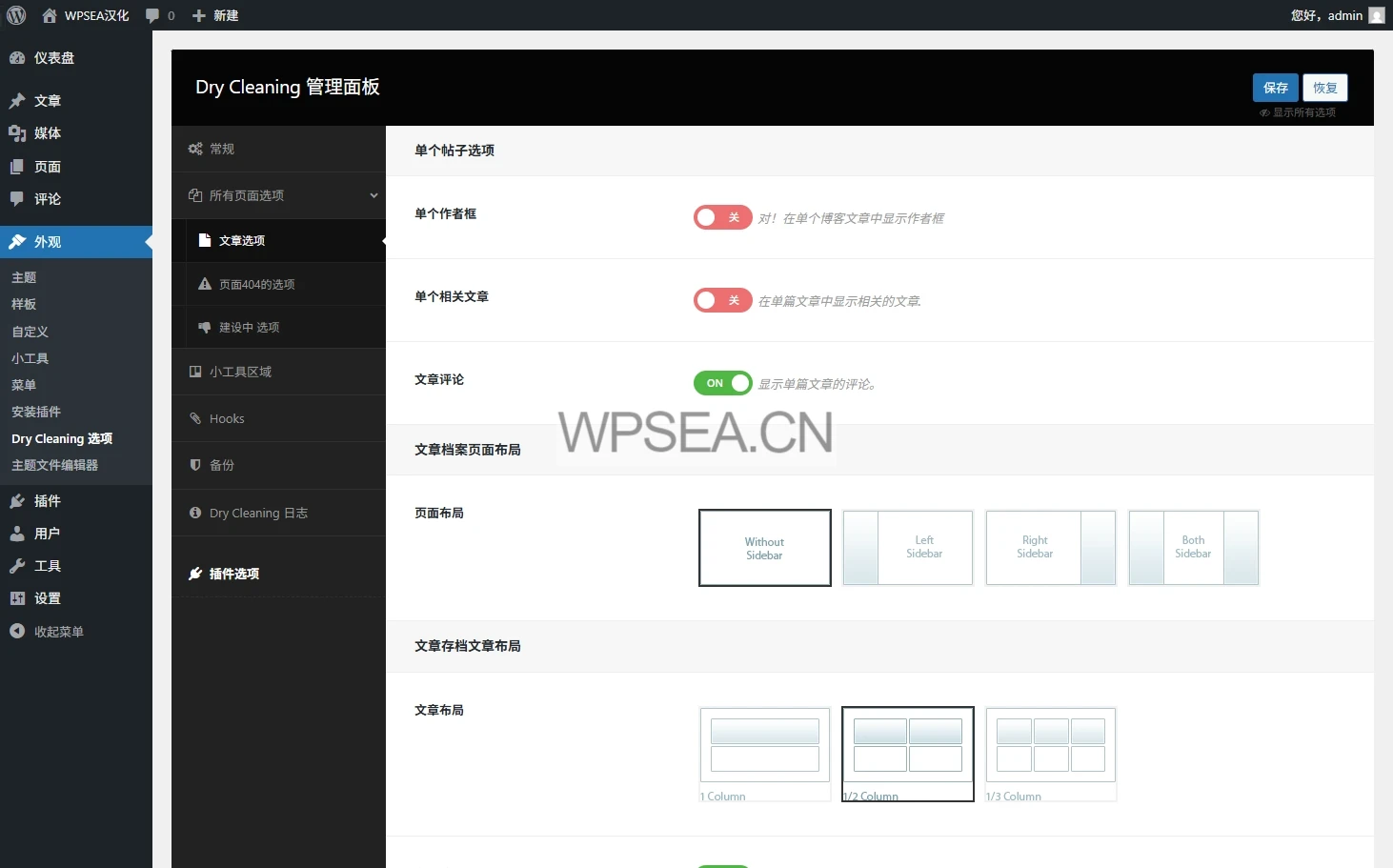
Task: Open the 媒体 media menu
Action: [48, 133]
